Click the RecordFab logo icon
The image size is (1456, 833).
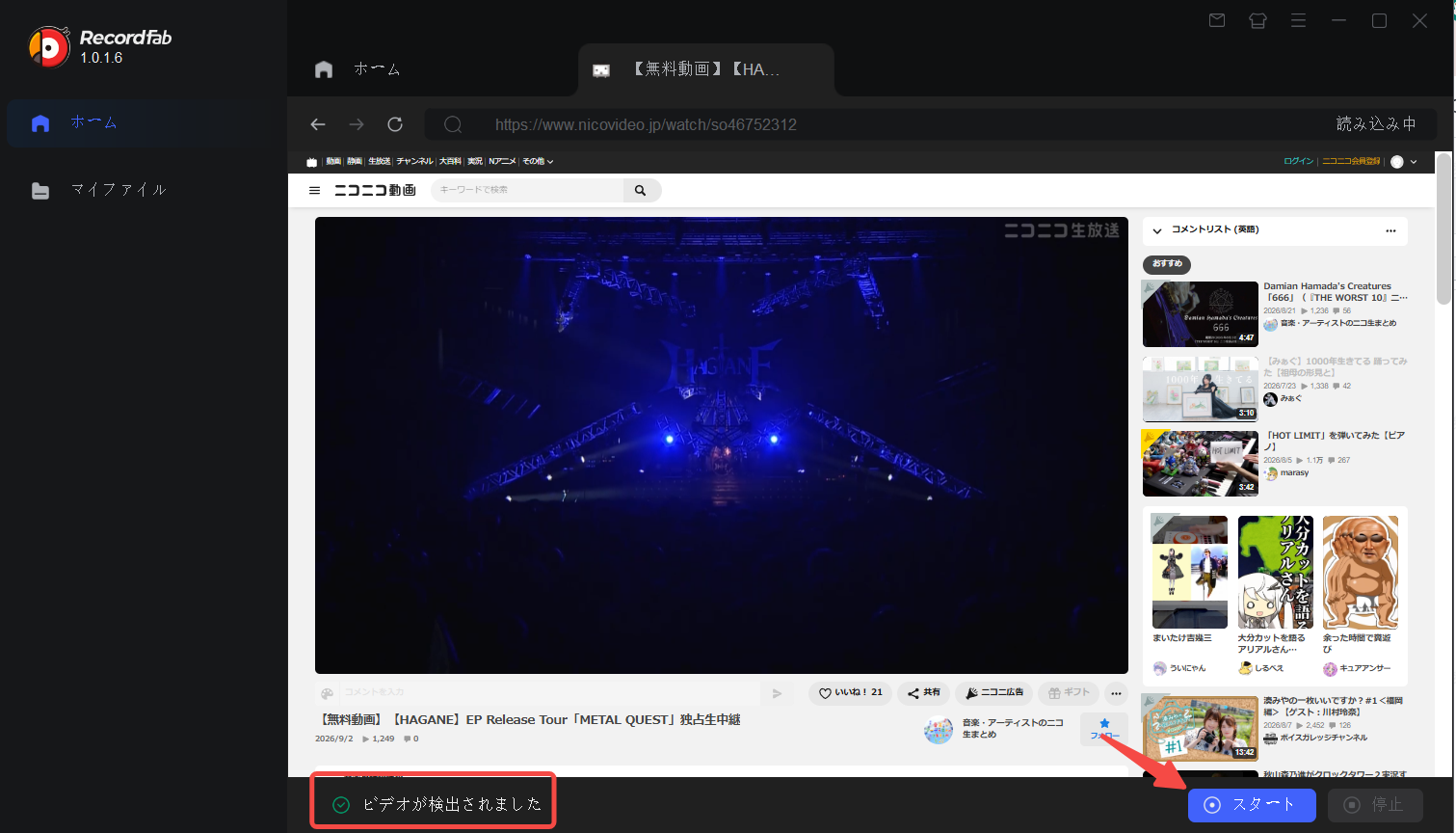coord(49,46)
